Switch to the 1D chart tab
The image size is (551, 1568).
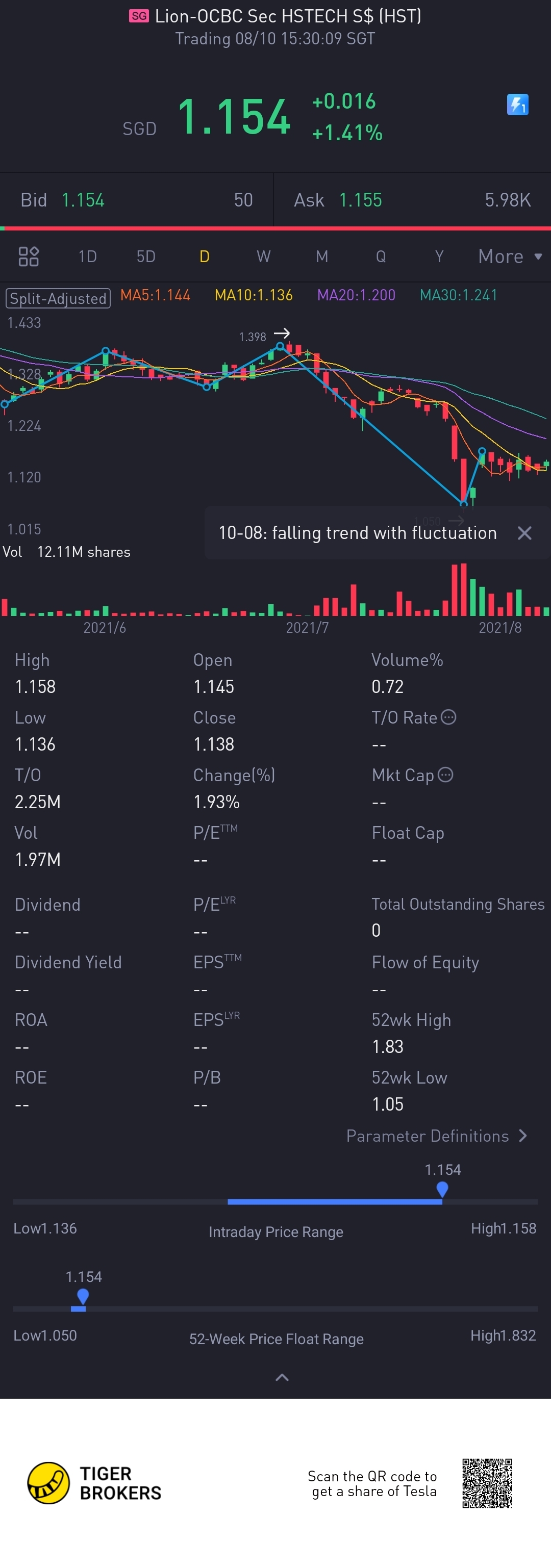coord(88,256)
